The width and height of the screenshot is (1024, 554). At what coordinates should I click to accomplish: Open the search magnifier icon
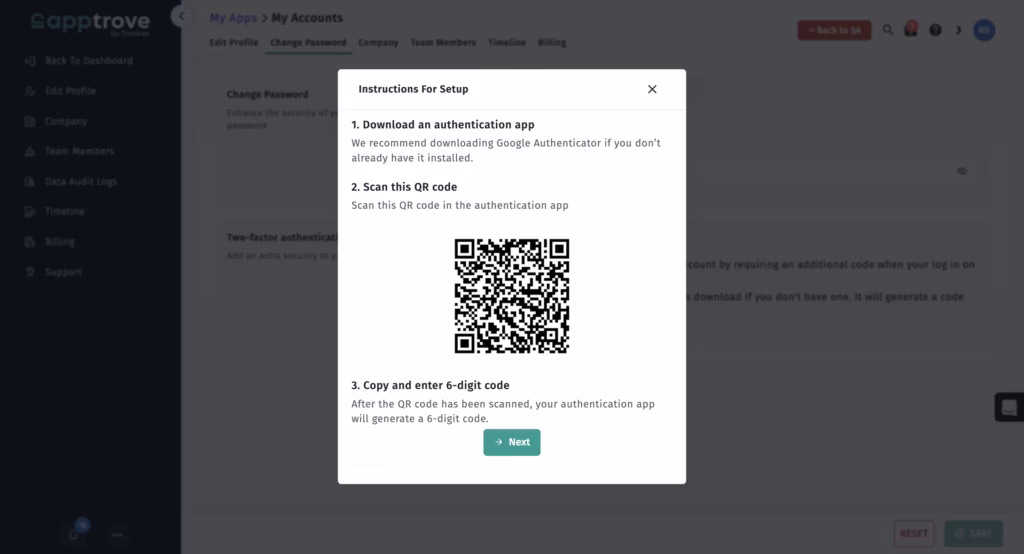(888, 30)
